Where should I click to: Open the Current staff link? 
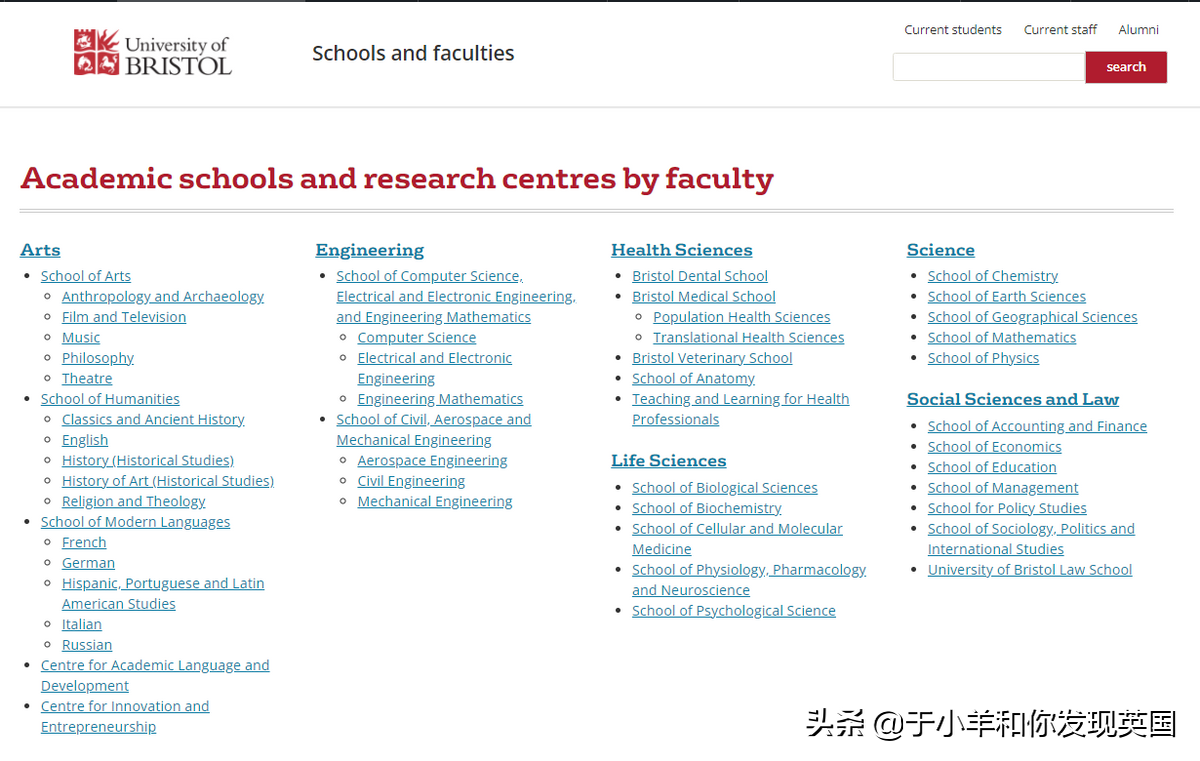pyautogui.click(x=1060, y=30)
